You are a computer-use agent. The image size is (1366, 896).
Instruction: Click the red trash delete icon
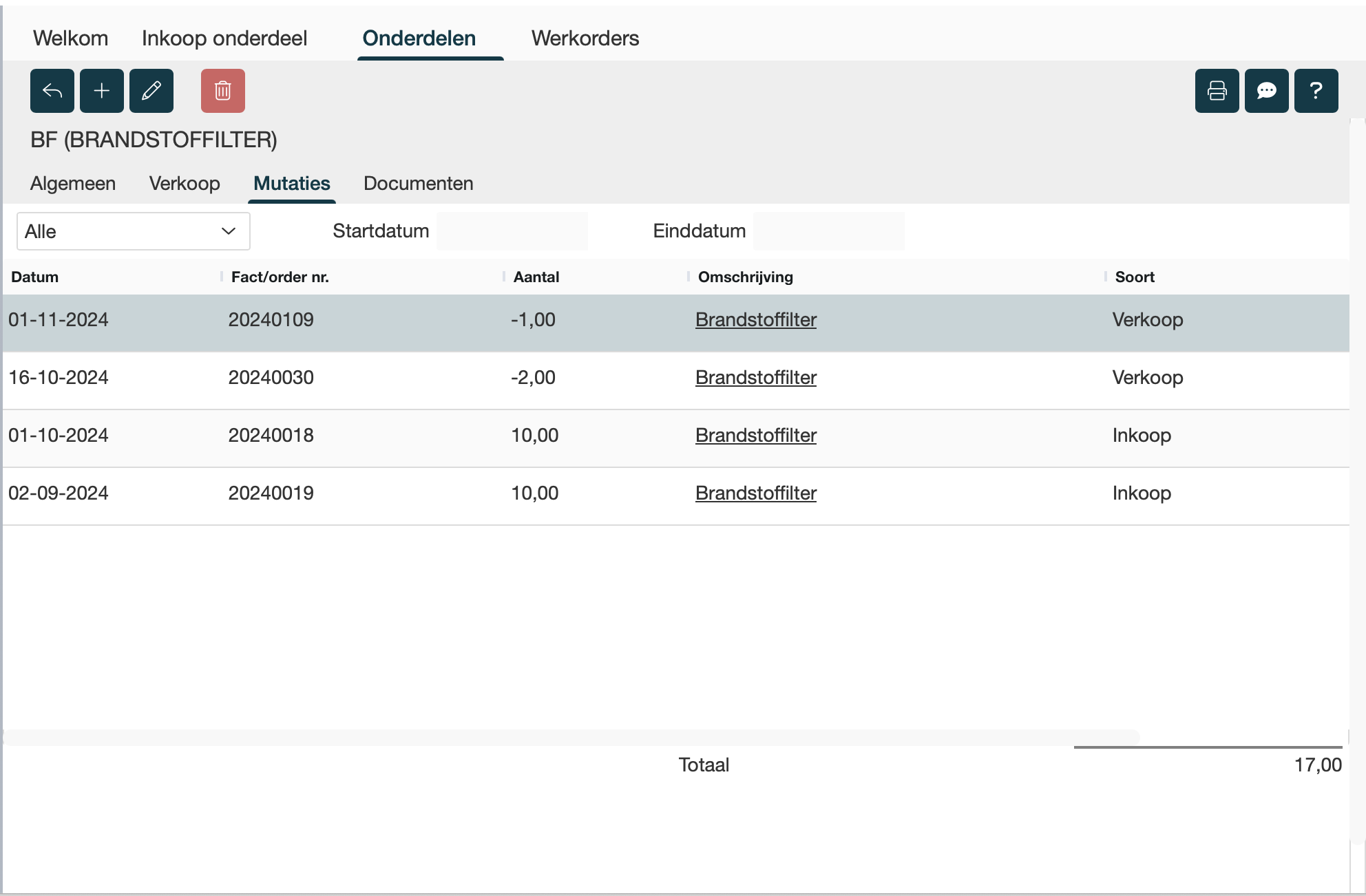tap(222, 91)
